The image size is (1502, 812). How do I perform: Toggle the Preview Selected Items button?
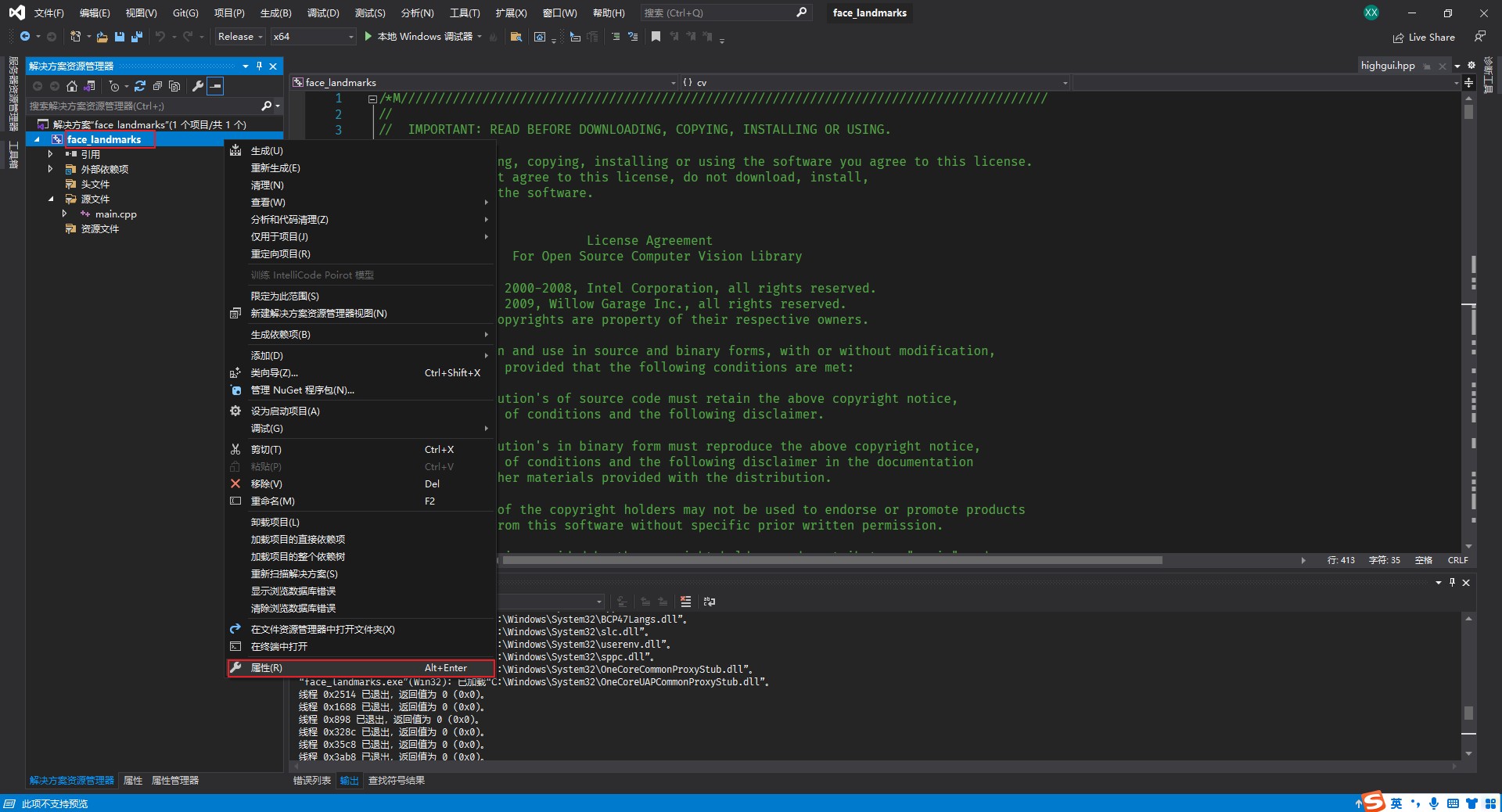216,86
